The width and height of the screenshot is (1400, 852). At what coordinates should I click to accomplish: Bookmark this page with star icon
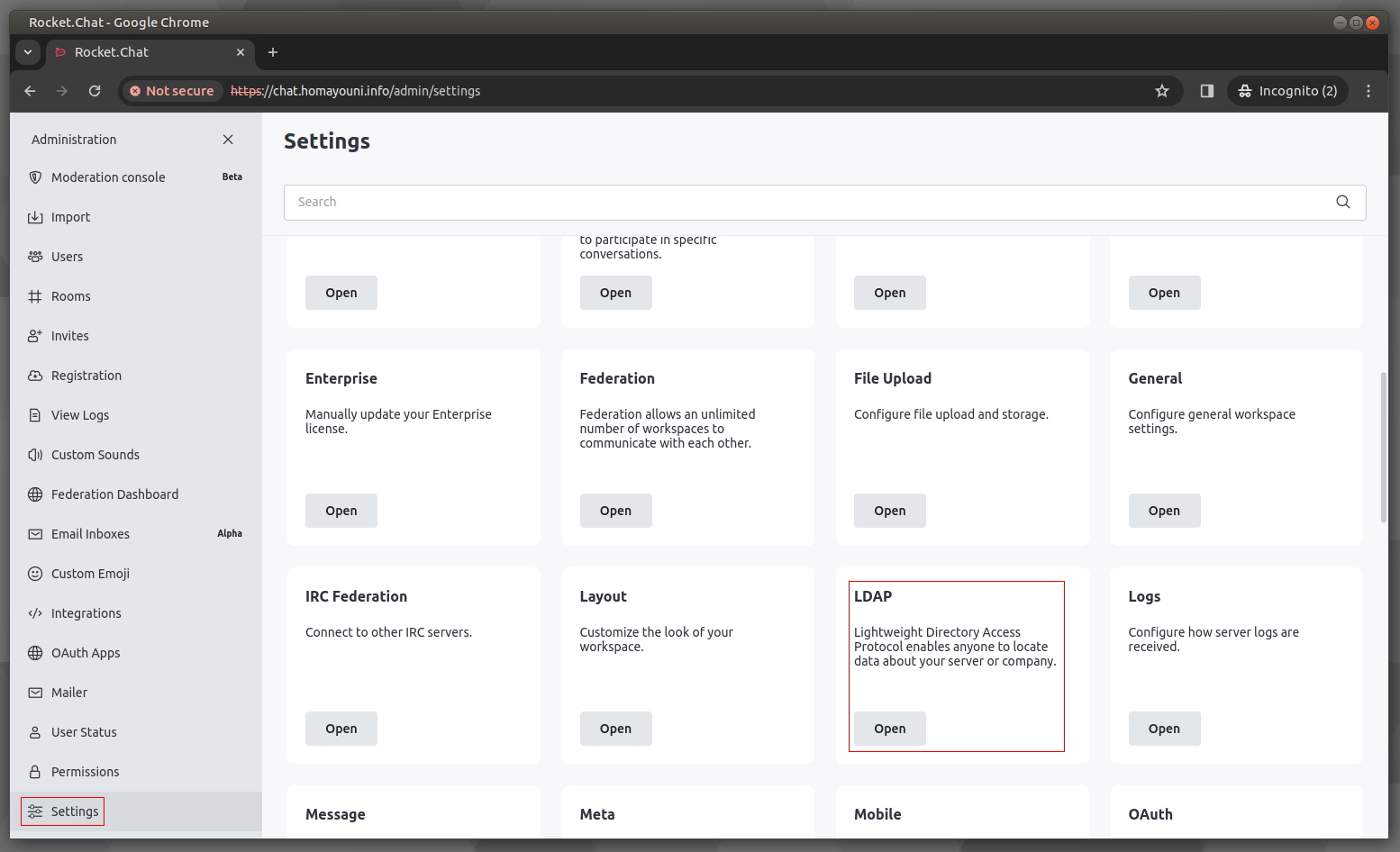(x=1162, y=91)
